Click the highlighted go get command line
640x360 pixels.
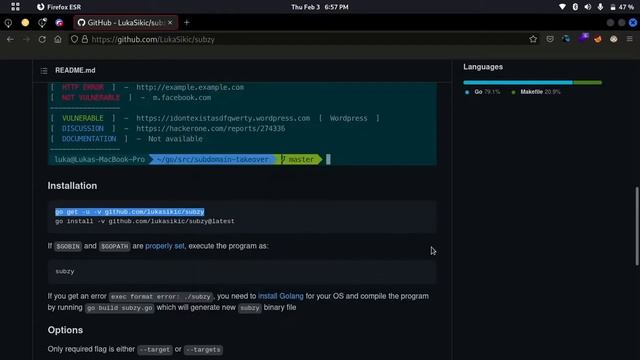point(130,212)
